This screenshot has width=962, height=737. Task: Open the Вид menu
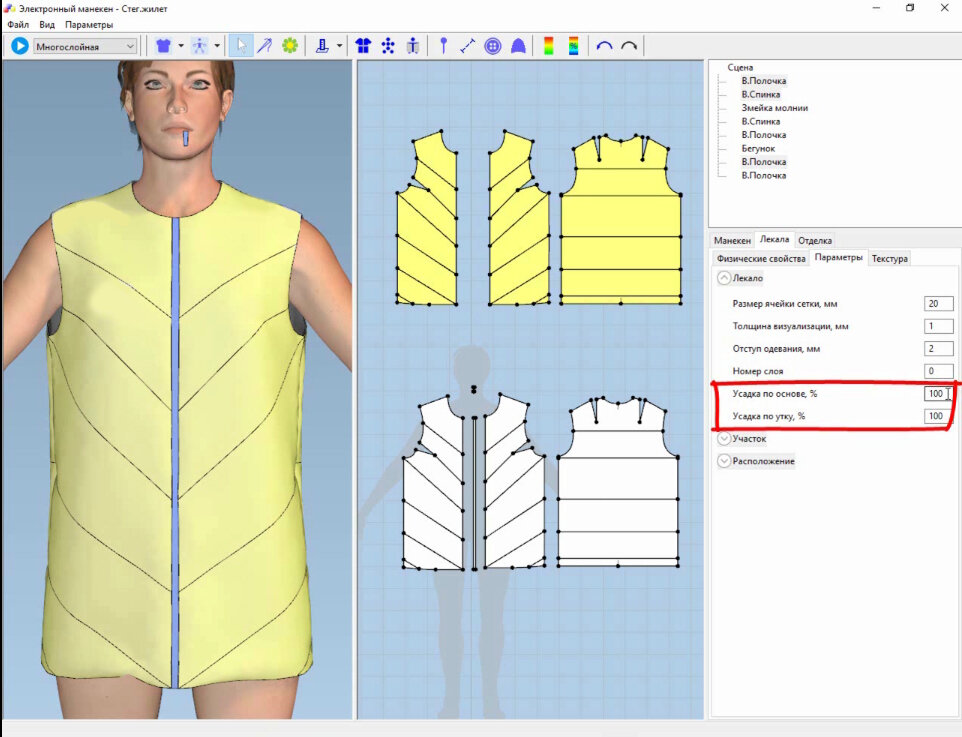tap(47, 25)
